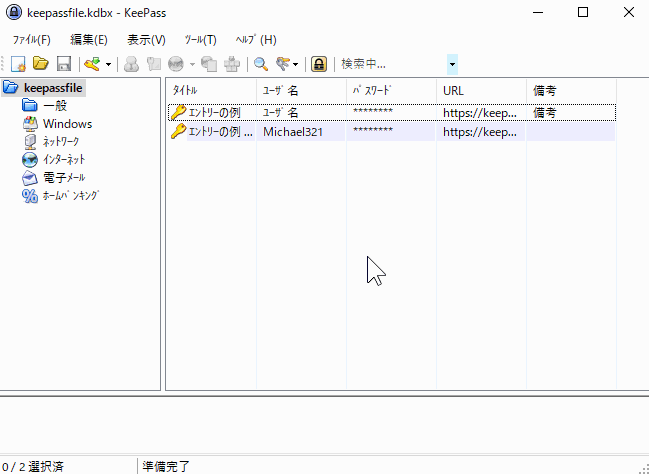Image resolution: width=649 pixels, height=474 pixels.
Task: Open the 編集(E) menu
Action: (x=89, y=40)
